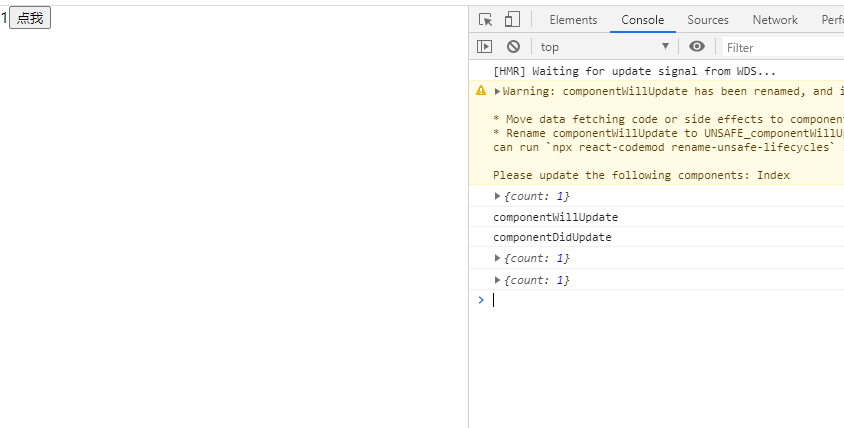844x428 pixels.
Task: Show the console sidebar
Action: (485, 46)
